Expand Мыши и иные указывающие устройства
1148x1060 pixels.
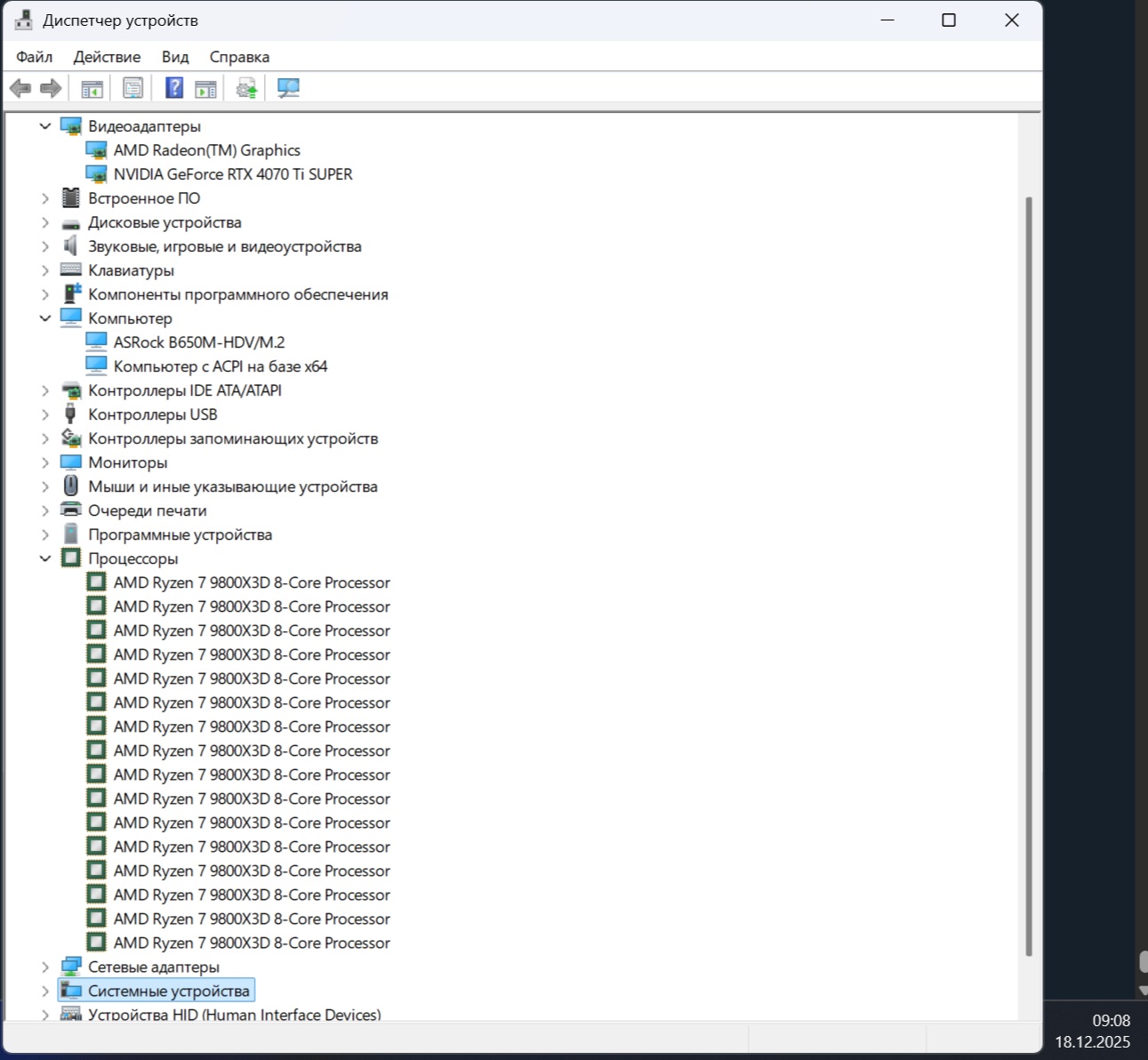tap(45, 486)
